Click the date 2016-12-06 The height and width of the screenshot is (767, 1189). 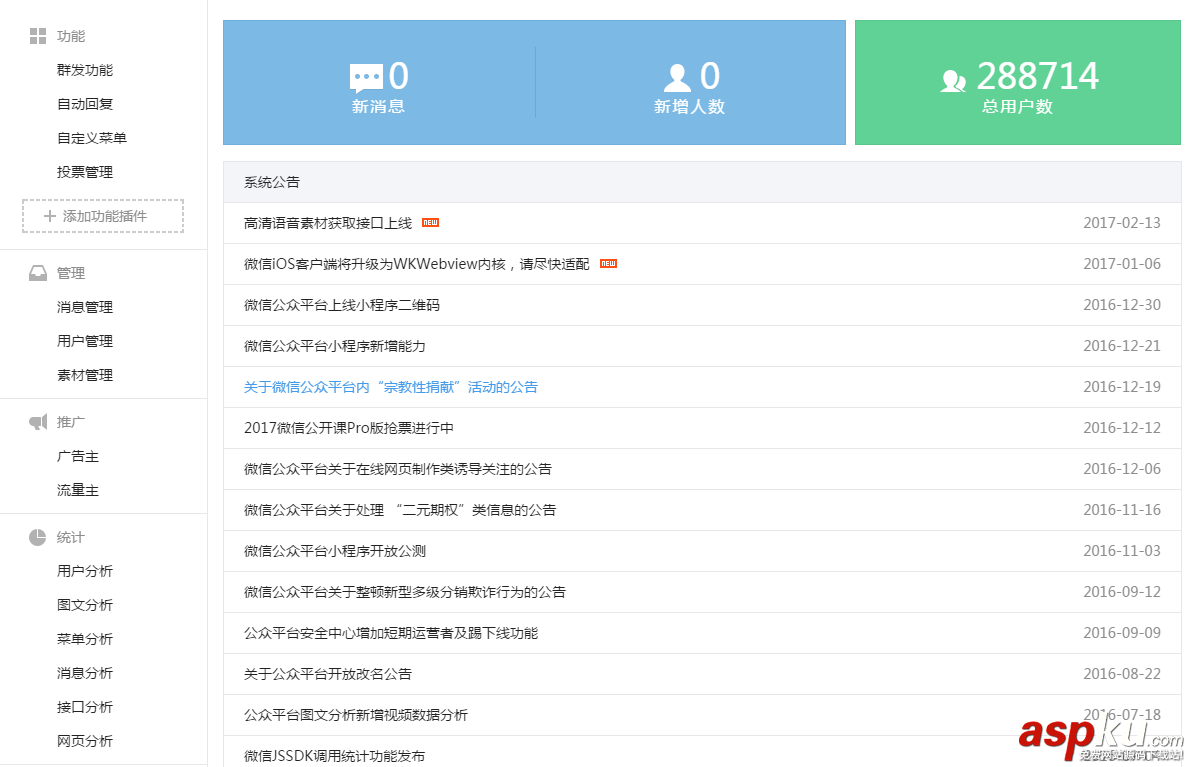point(1122,469)
